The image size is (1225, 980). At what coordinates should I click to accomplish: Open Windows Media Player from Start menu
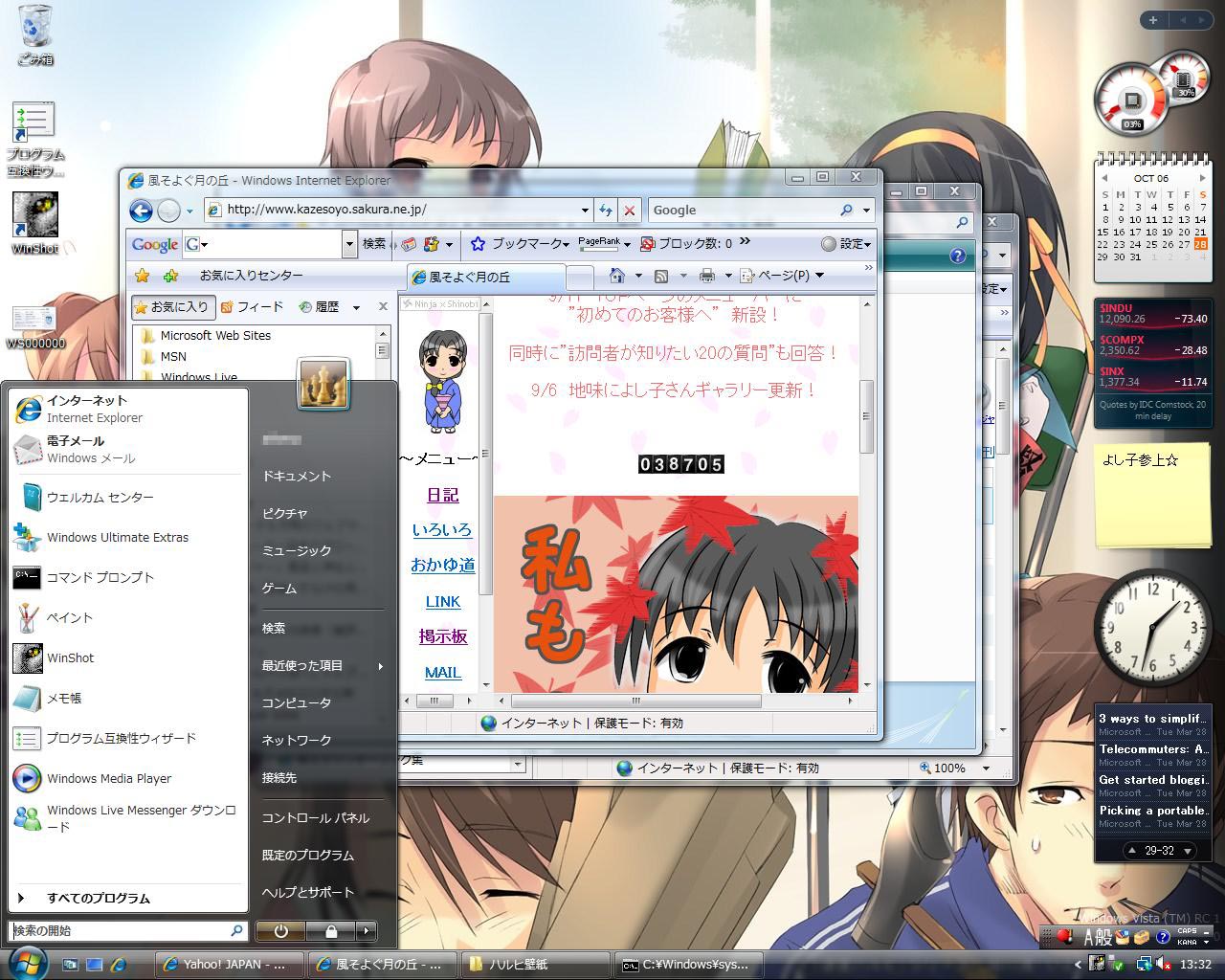click(109, 778)
